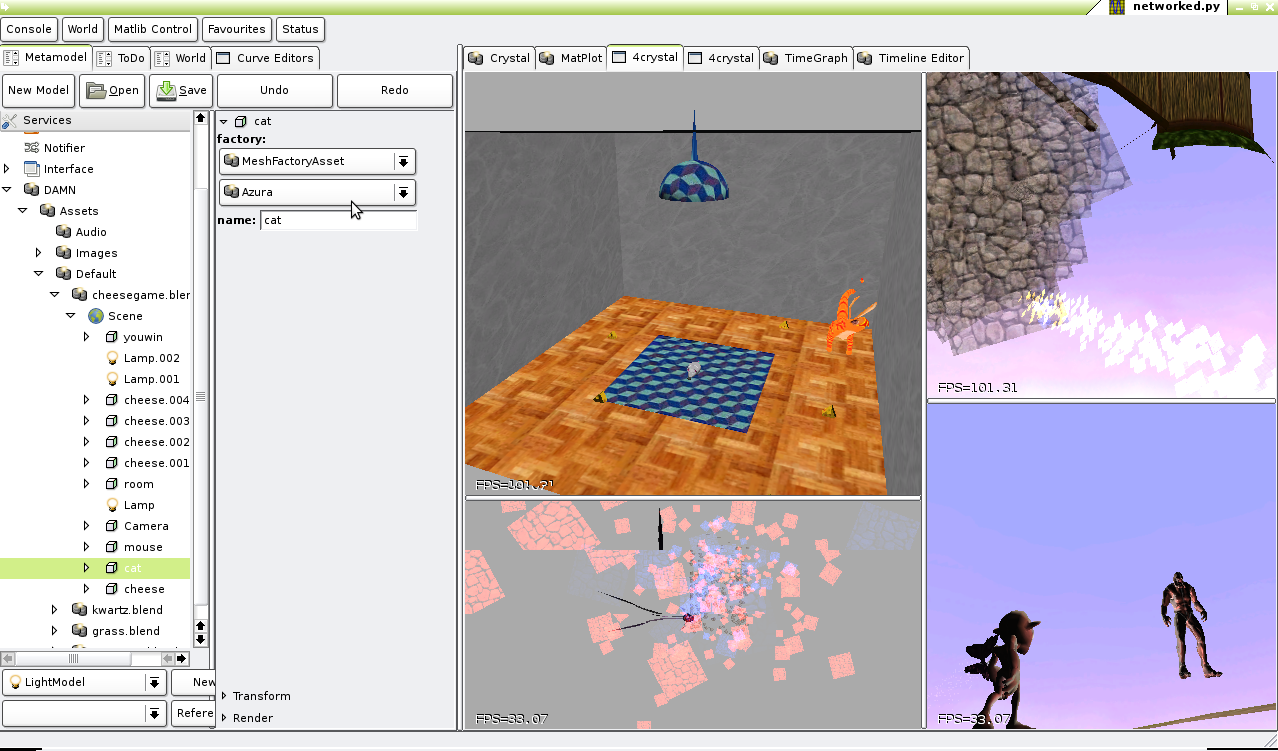Click the Open folder icon button
1278x751 pixels.
point(96,90)
